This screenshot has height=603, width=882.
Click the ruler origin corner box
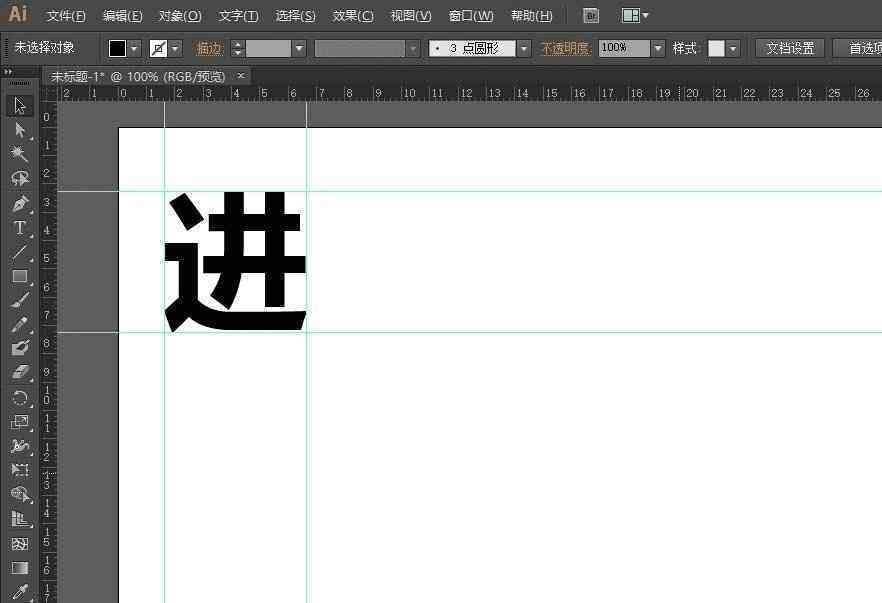click(49, 94)
